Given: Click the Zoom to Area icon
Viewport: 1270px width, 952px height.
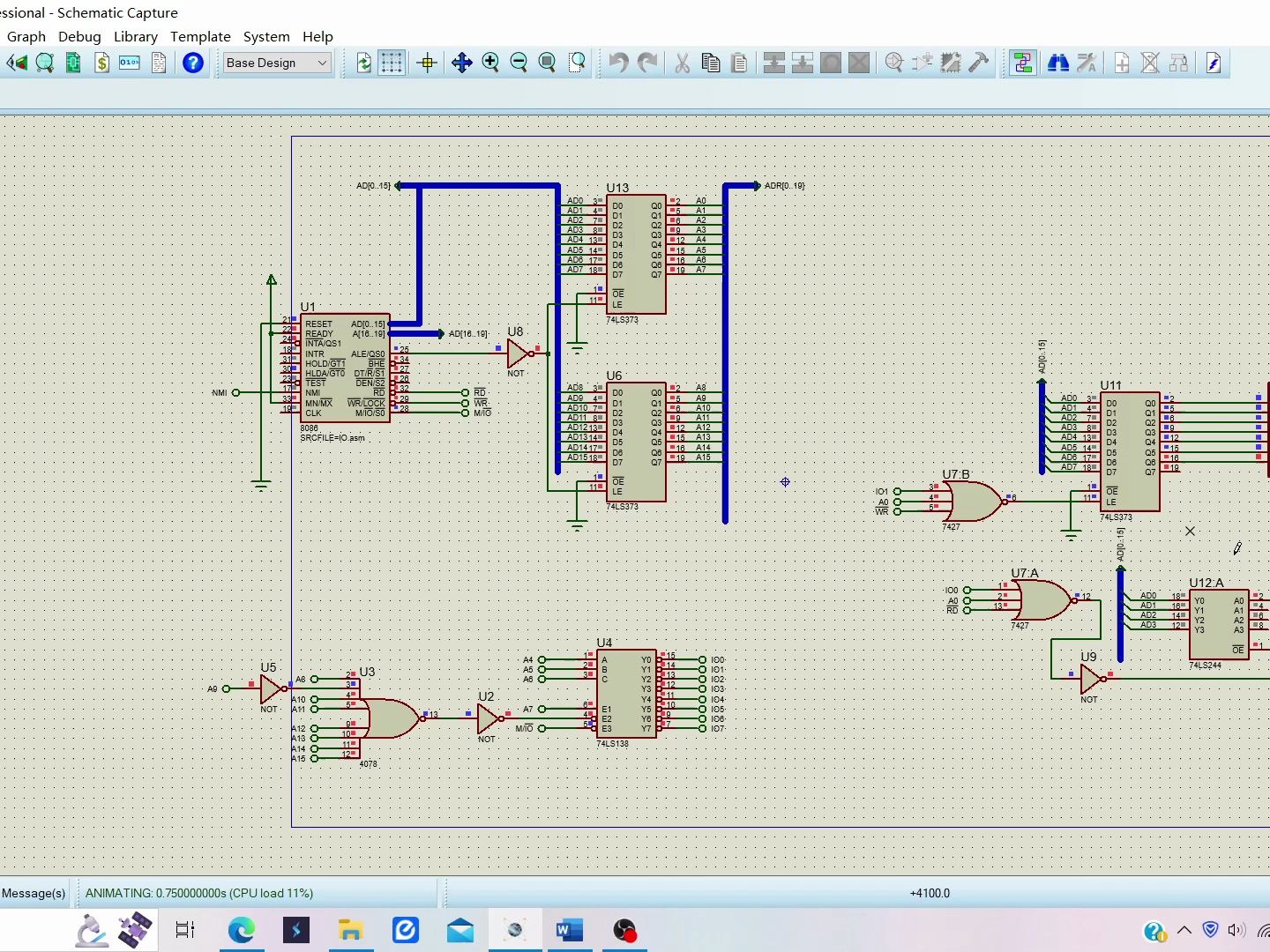Looking at the screenshot, I should [x=577, y=63].
